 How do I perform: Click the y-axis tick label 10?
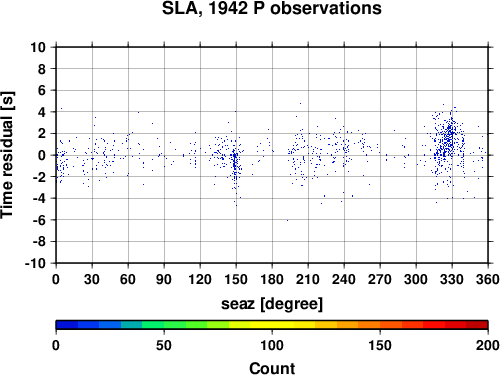38,47
